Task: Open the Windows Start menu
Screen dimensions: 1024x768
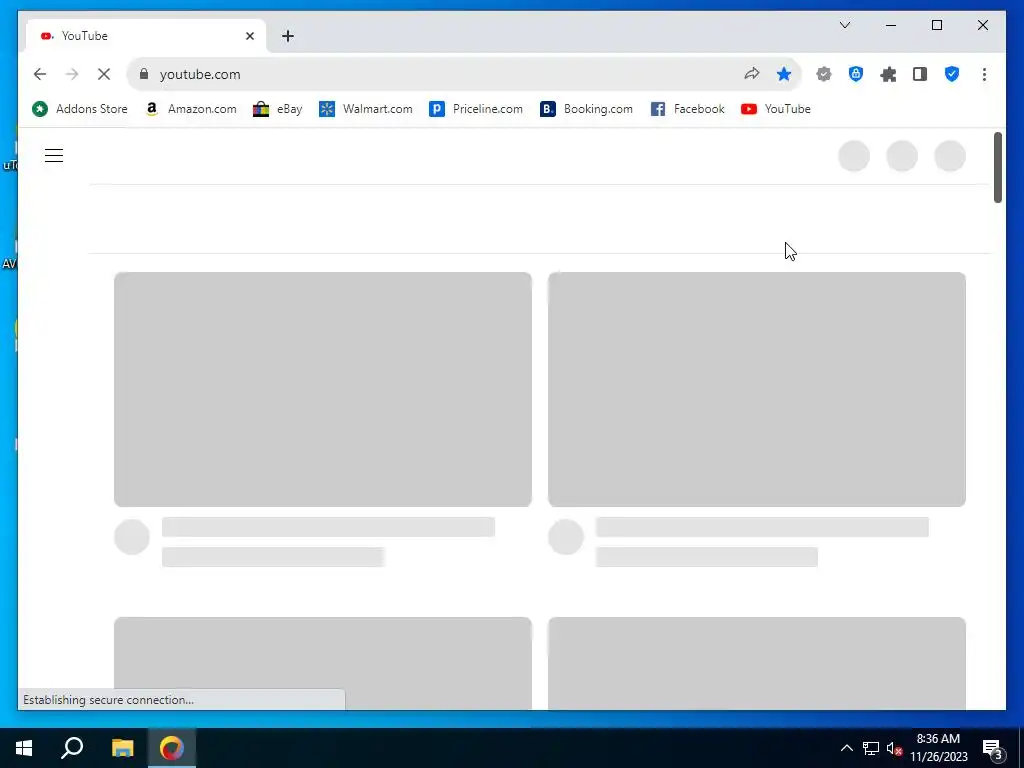Action: [x=24, y=748]
